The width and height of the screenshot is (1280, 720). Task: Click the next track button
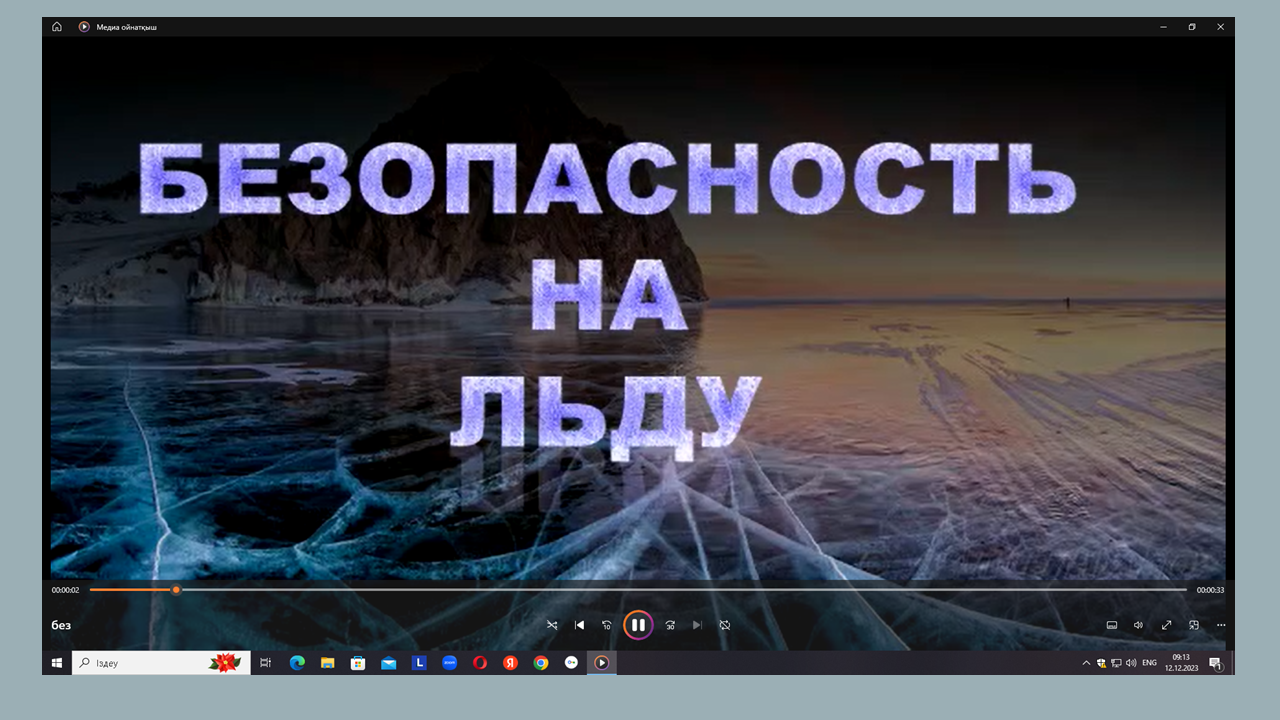click(x=697, y=625)
